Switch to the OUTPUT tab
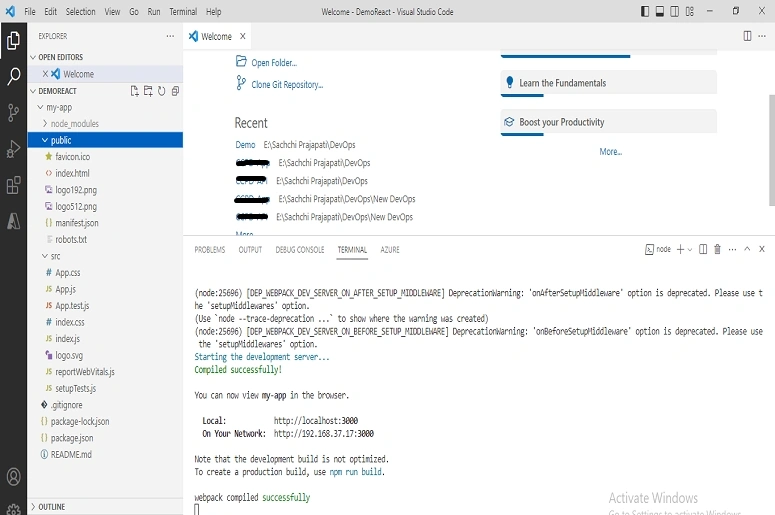This screenshot has height=515, width=775. 250,250
